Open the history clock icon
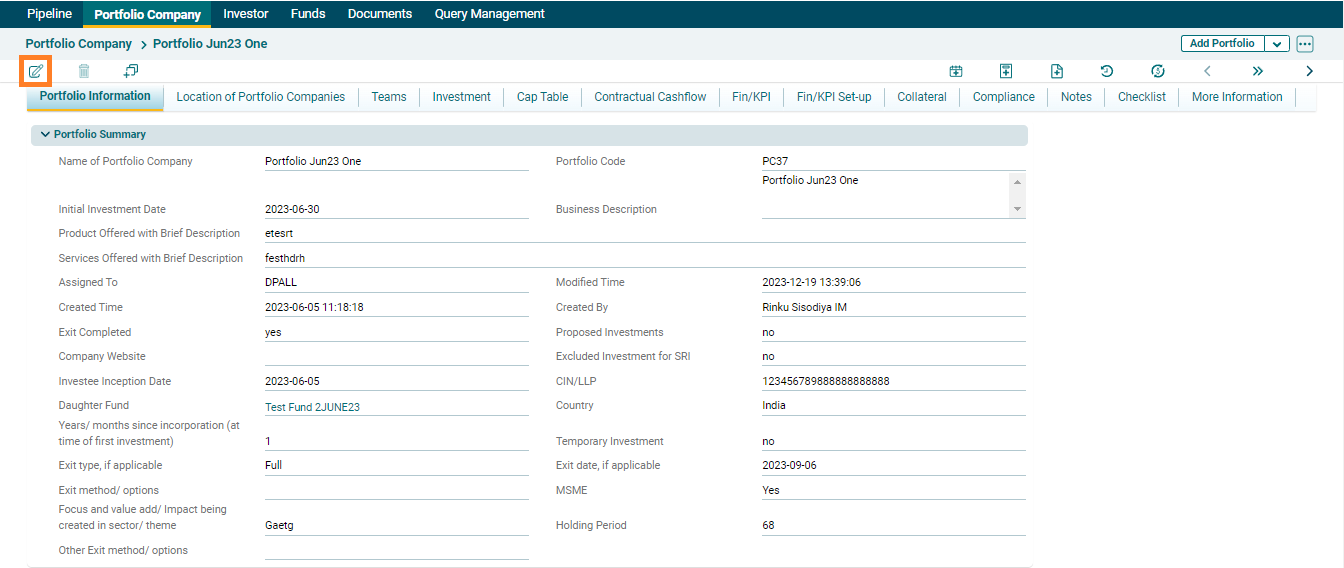1344x568 pixels. pyautogui.click(x=1107, y=71)
